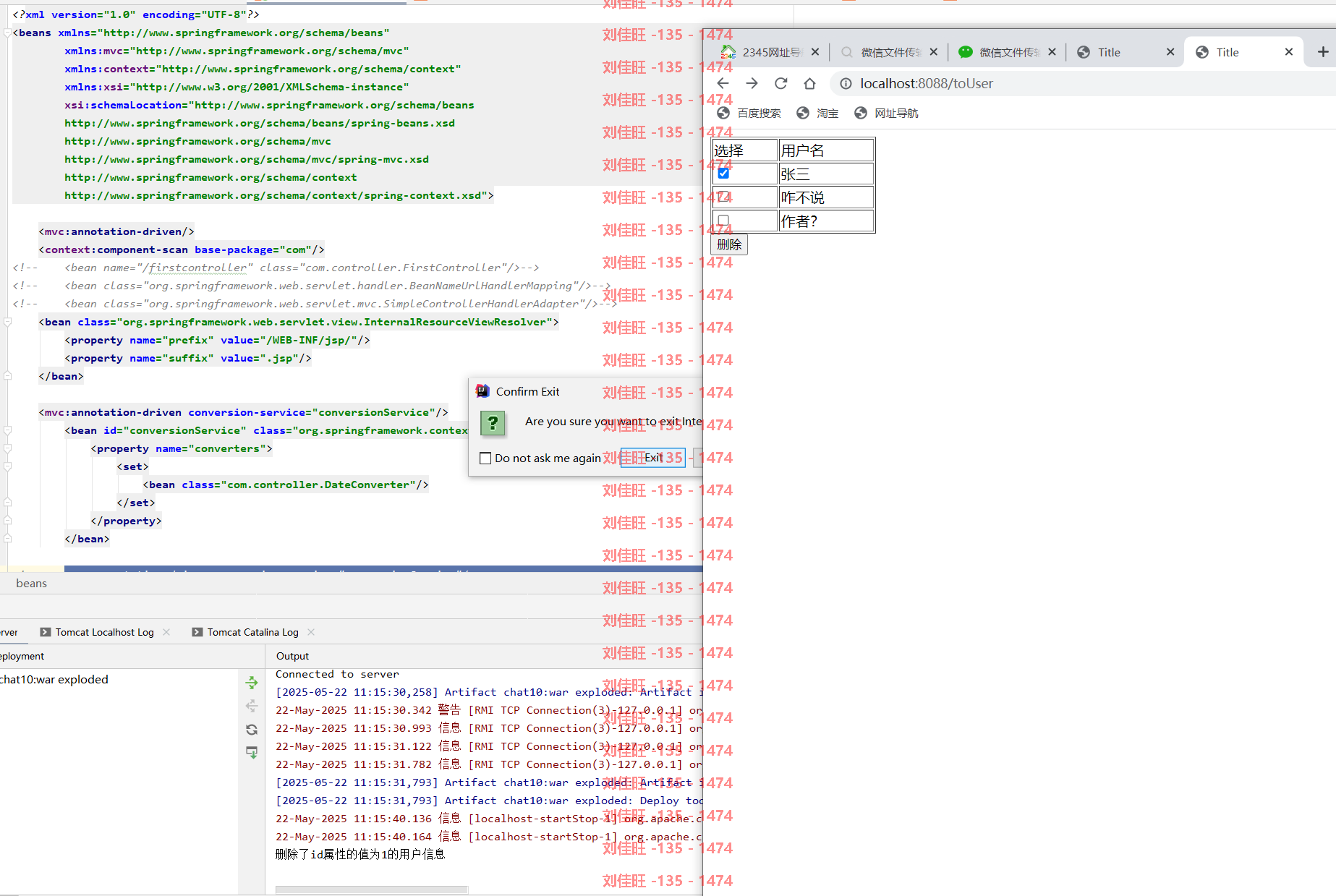Click the browser back arrow

pyautogui.click(x=723, y=83)
